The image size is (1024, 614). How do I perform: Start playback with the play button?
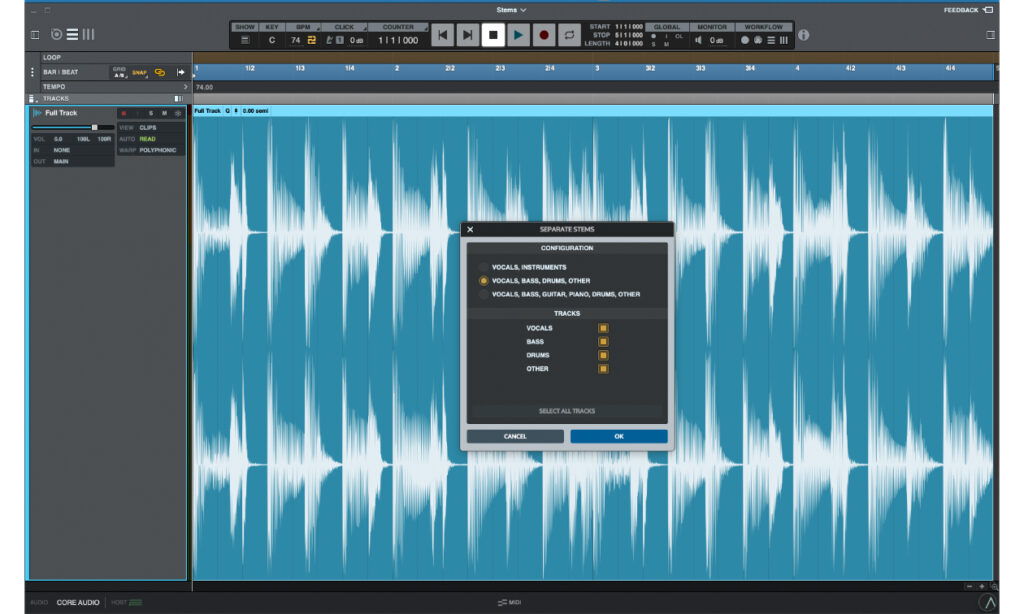tap(519, 35)
